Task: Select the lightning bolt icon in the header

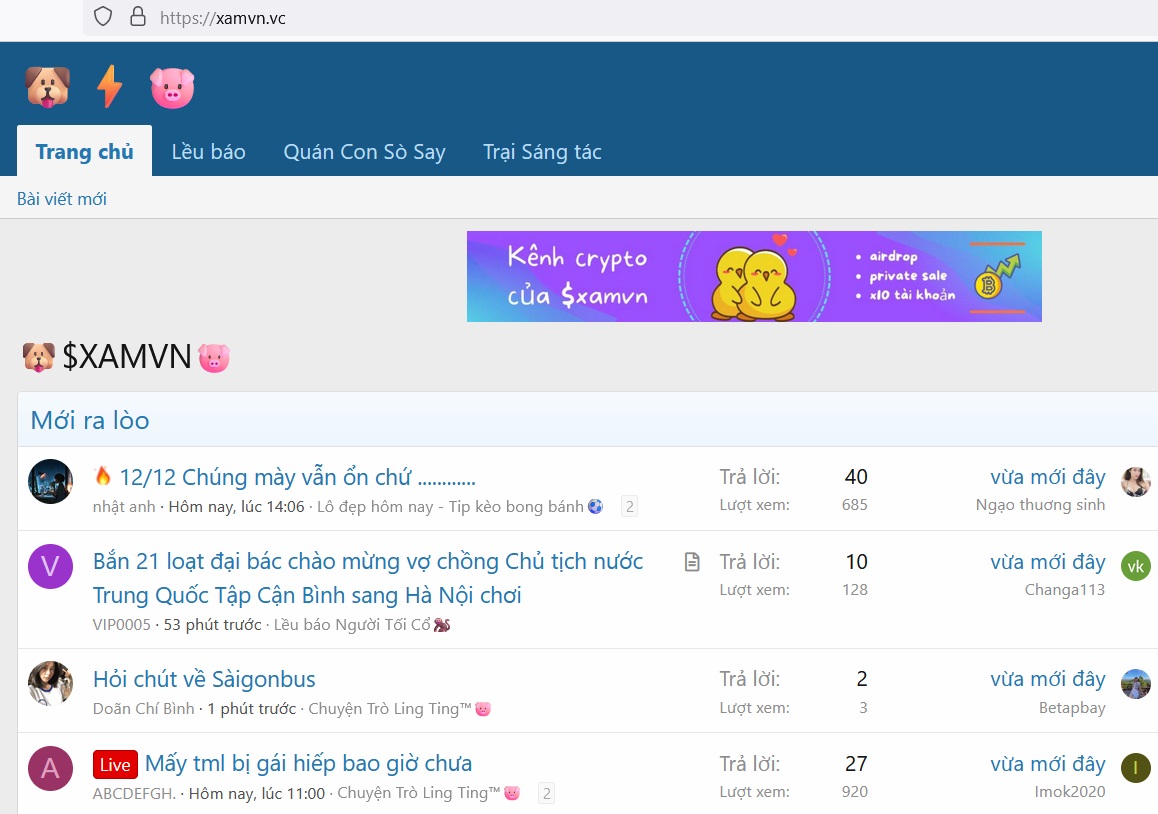Action: coord(110,87)
